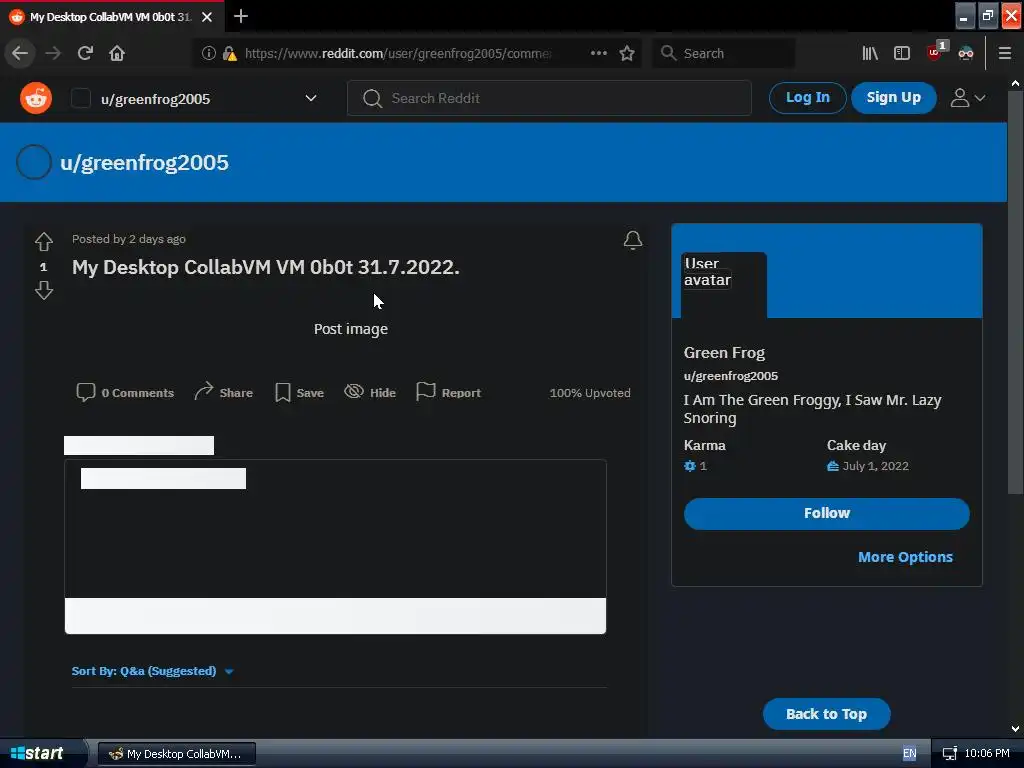The width and height of the screenshot is (1024, 768).
Task: Show site information icon in the address bar
Action: pos(208,53)
